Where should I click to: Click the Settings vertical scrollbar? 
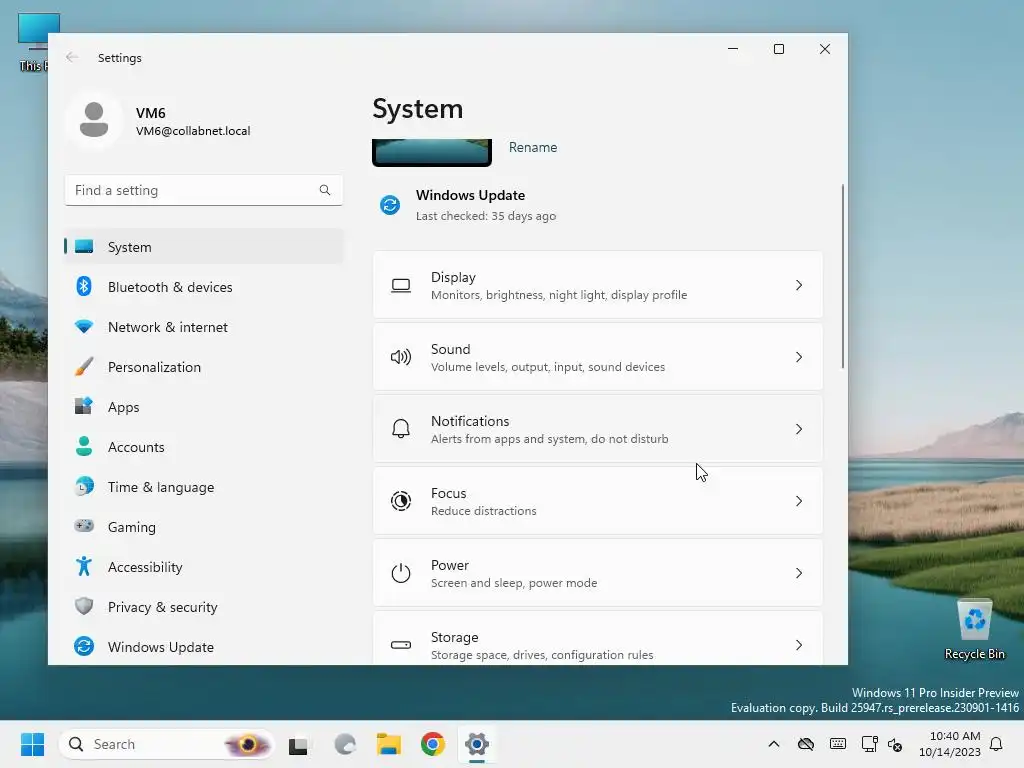tap(842, 276)
